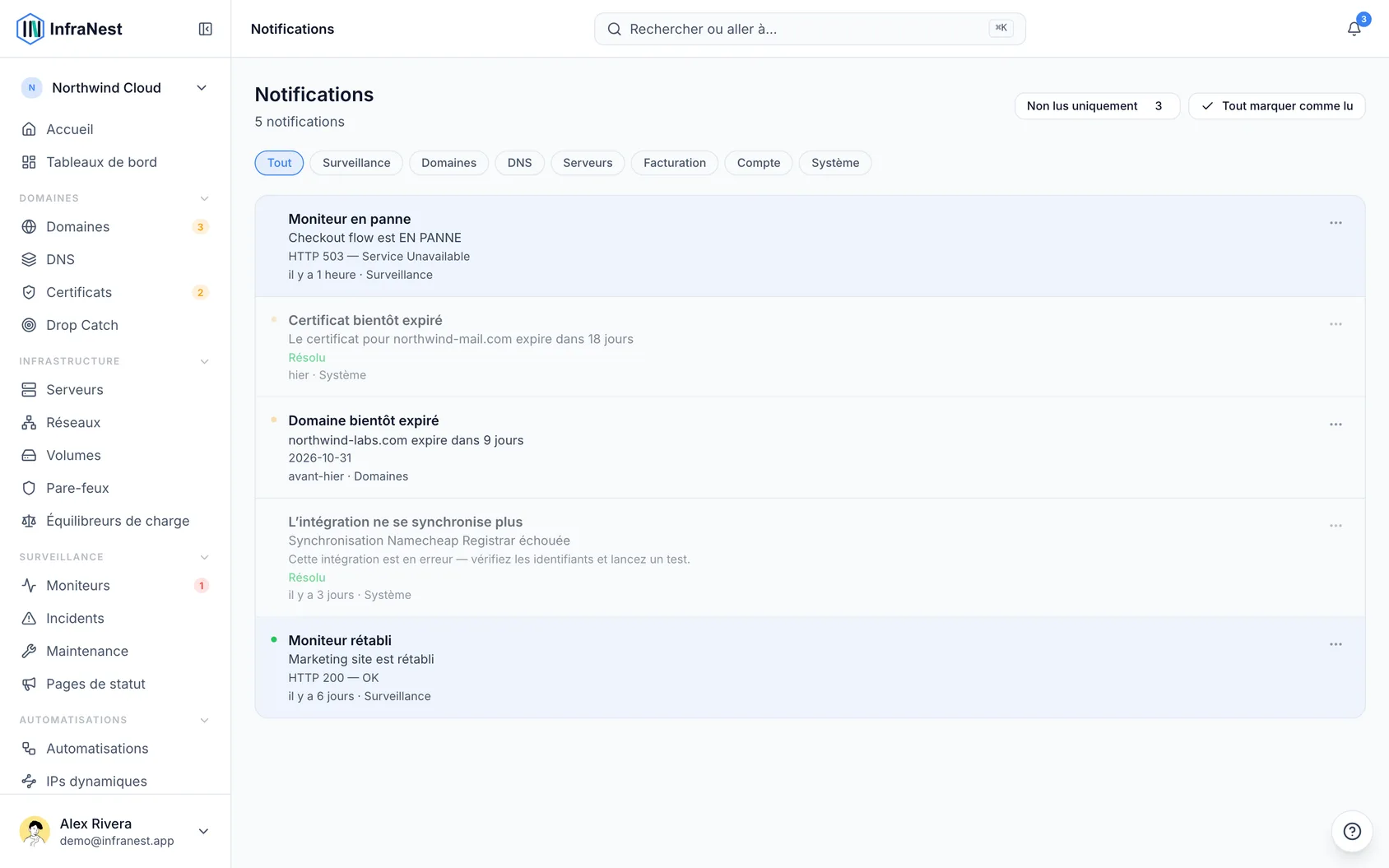1389x868 pixels.
Task: Select the Domaines filter tab
Action: pyautogui.click(x=448, y=163)
